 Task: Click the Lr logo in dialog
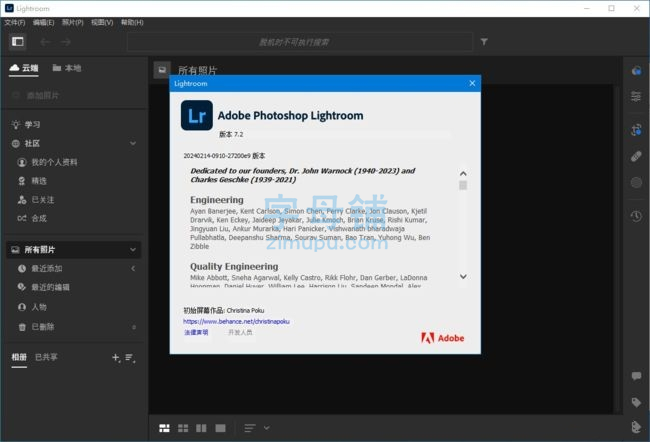pyautogui.click(x=197, y=115)
